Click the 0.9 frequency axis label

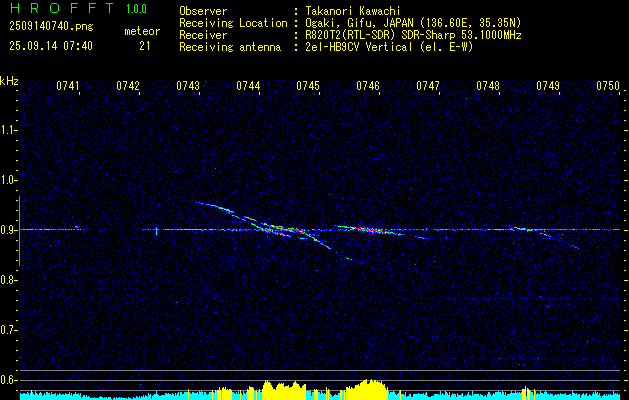tap(8, 230)
